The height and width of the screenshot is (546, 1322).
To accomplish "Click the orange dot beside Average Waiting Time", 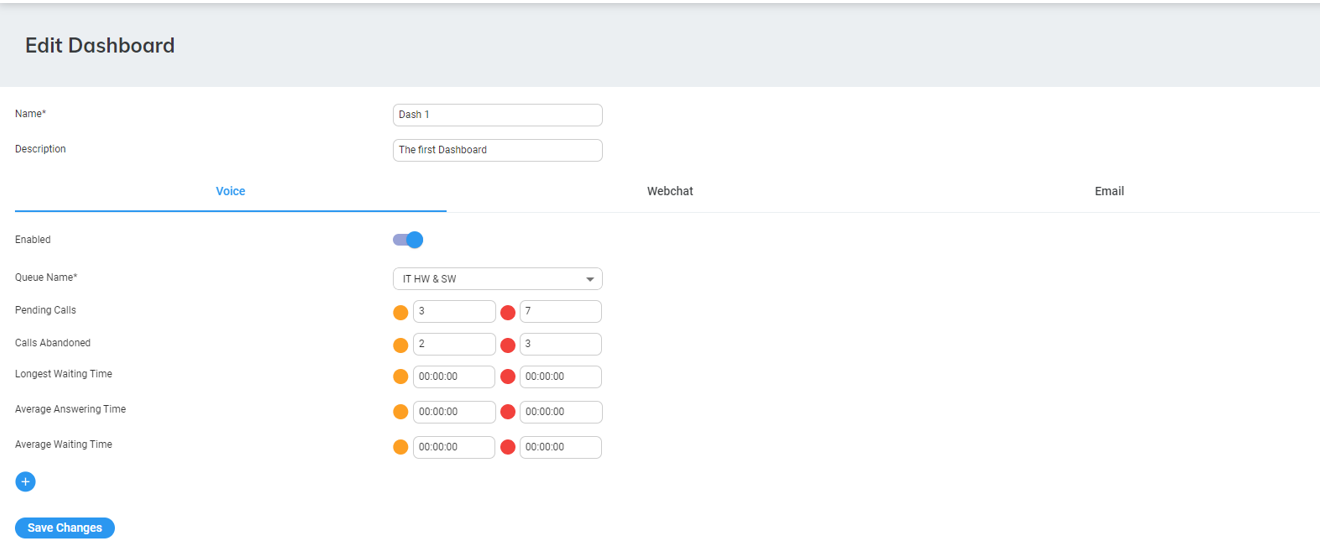I will point(401,447).
